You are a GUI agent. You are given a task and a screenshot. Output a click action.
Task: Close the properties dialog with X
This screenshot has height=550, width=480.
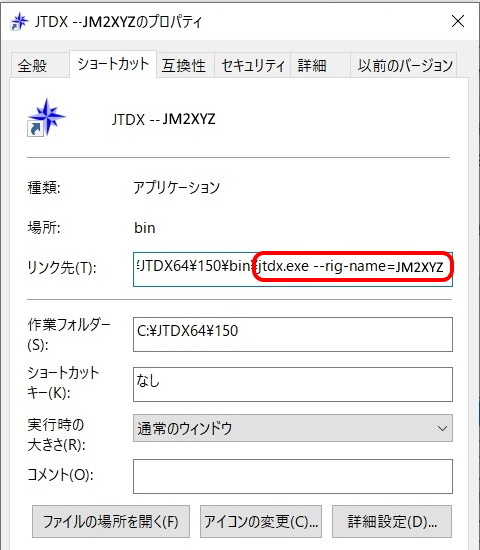point(458,21)
